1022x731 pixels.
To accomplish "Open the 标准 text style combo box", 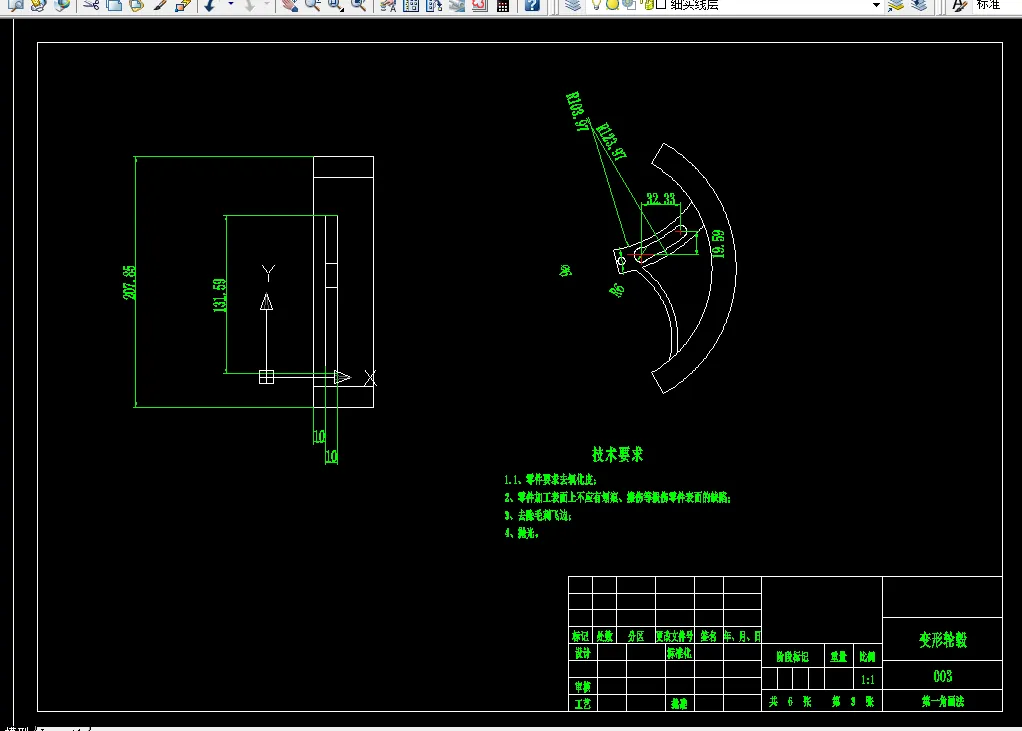I will [998, 5].
